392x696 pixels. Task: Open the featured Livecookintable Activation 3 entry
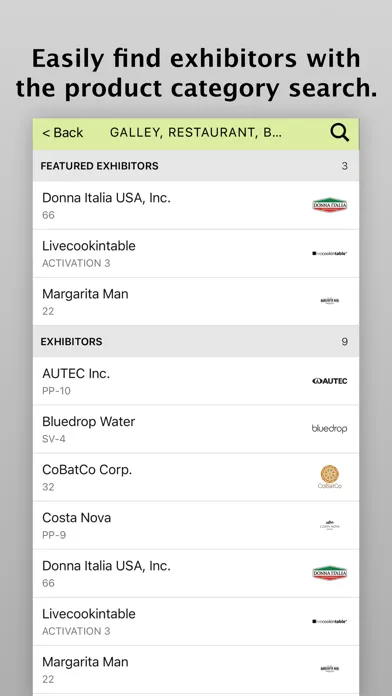pyautogui.click(x=196, y=253)
